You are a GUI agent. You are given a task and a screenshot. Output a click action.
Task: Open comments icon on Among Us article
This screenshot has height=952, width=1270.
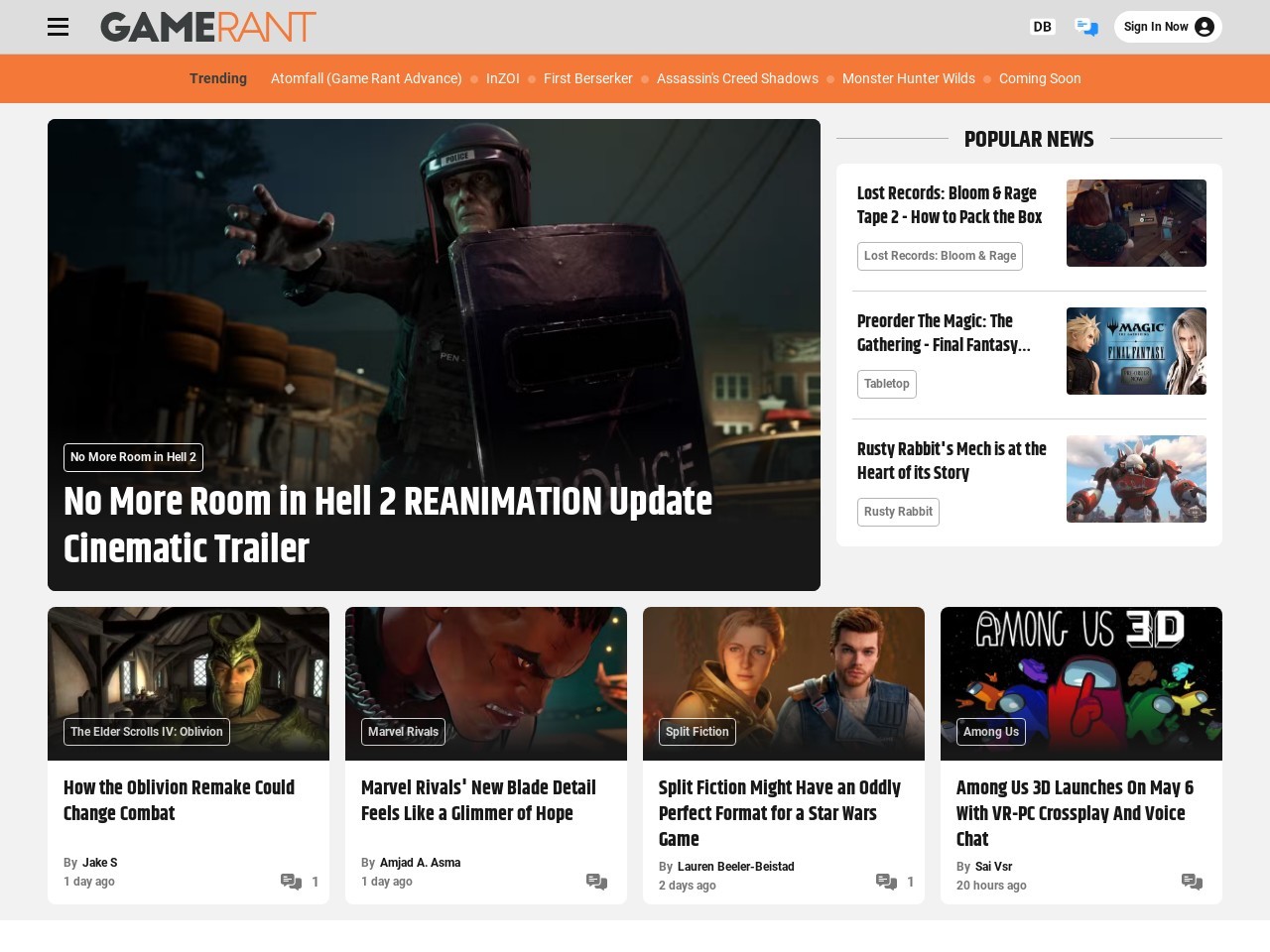pyautogui.click(x=1192, y=882)
